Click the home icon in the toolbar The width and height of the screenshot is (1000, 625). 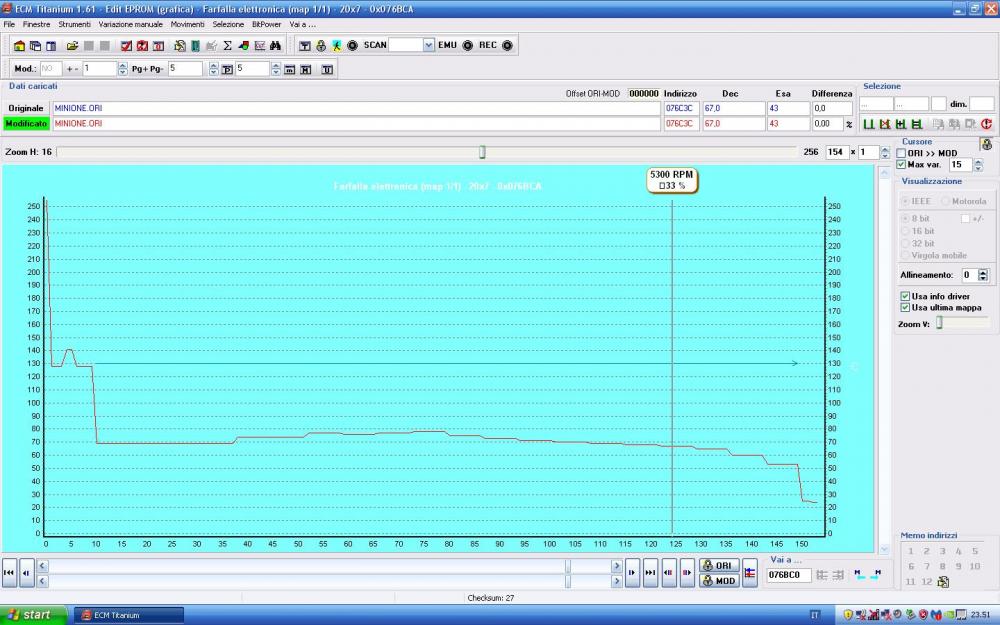[x=19, y=46]
